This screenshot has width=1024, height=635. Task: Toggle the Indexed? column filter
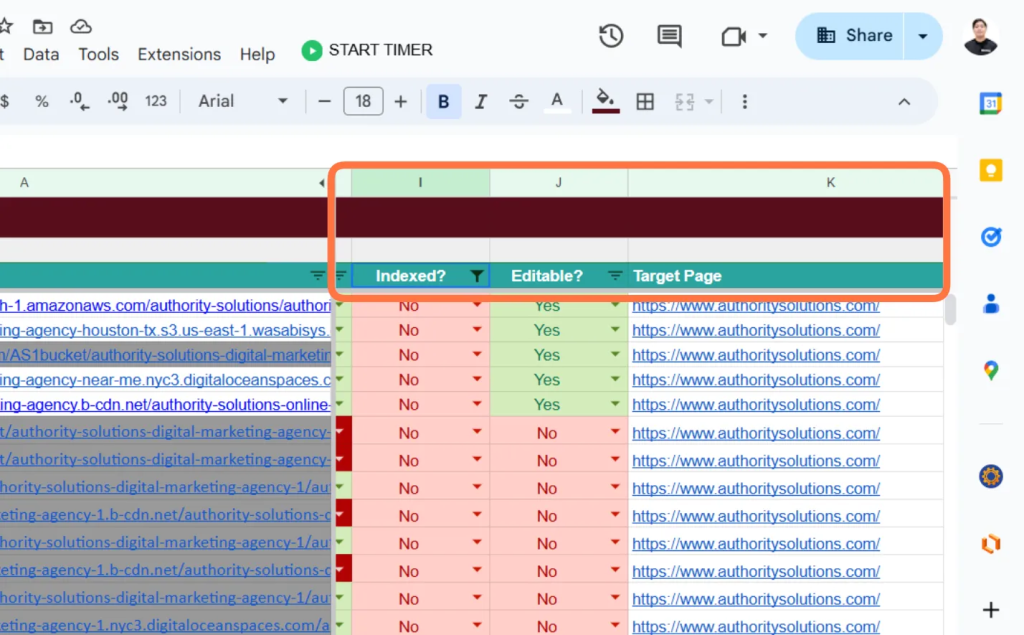(477, 276)
